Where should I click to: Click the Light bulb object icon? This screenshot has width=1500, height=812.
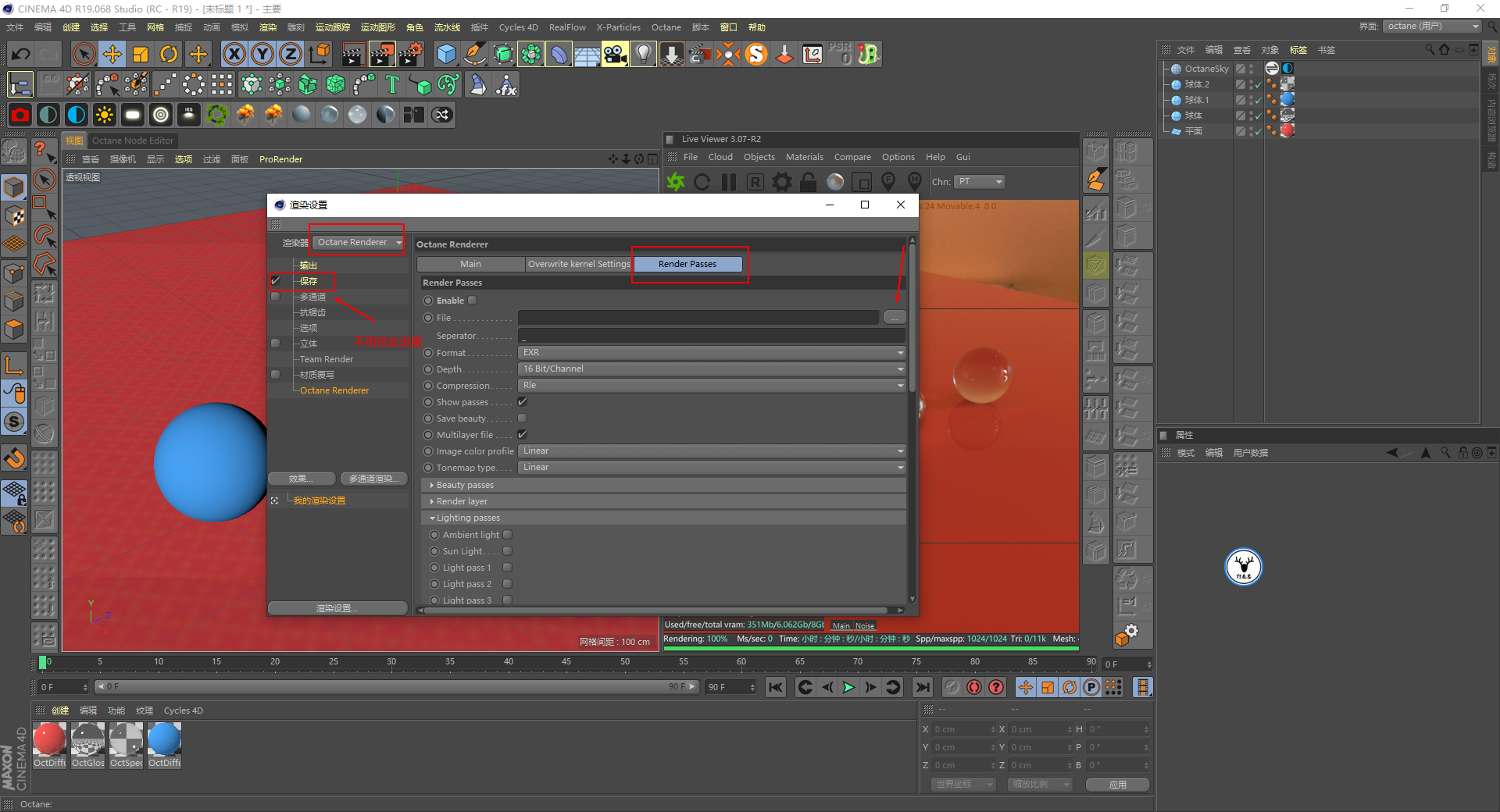pyautogui.click(x=643, y=54)
